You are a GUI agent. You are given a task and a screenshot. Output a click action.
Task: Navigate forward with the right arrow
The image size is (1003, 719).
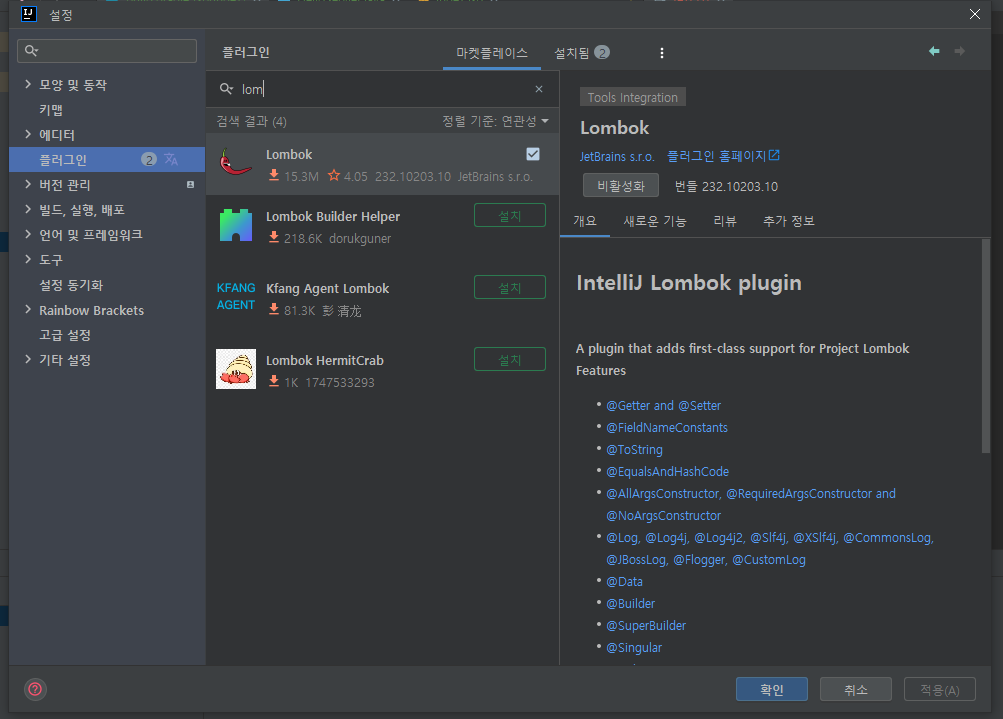click(960, 51)
